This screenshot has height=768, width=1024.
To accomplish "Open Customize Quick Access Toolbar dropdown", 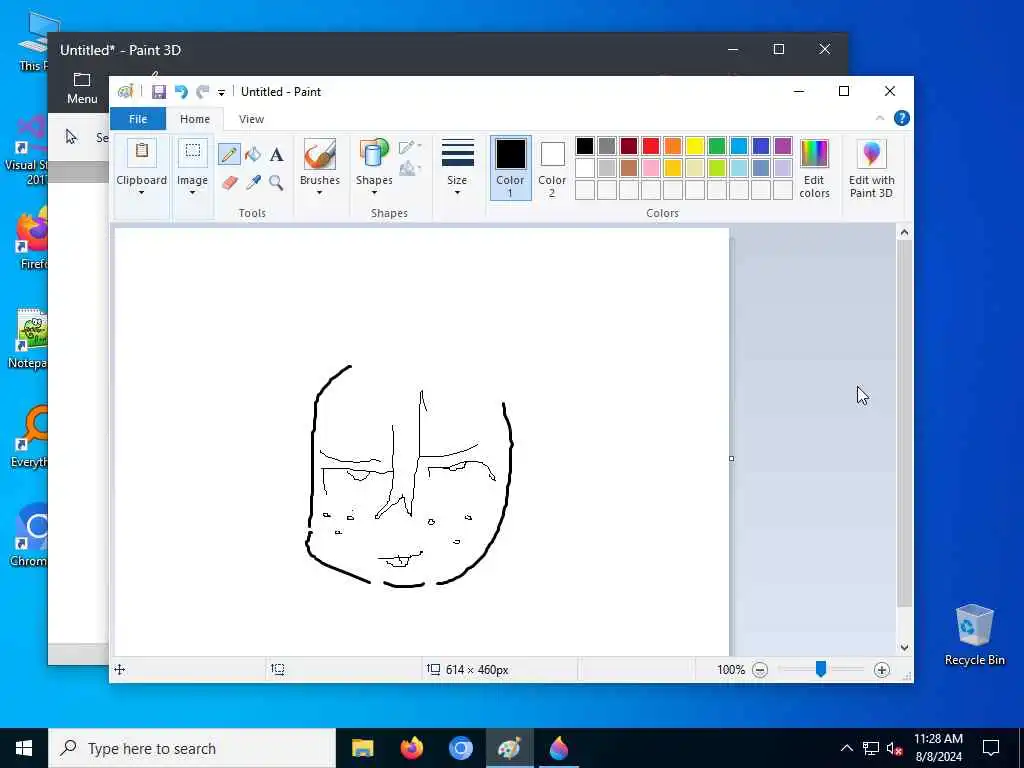I will [x=221, y=93].
